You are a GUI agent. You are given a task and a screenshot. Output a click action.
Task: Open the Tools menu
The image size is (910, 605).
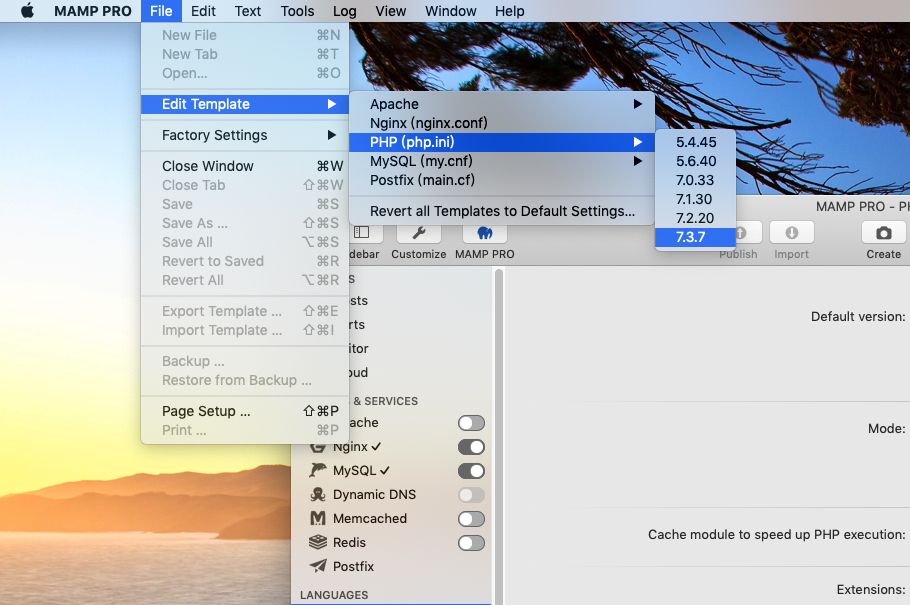tap(297, 11)
